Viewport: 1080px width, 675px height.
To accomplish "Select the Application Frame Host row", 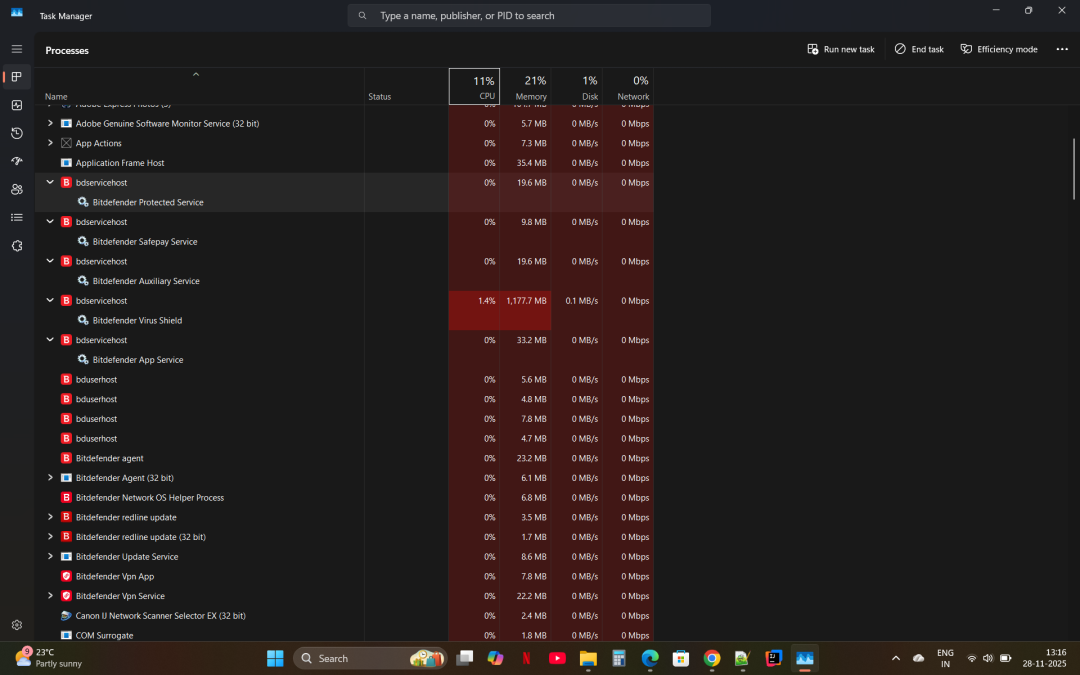I will click(344, 163).
